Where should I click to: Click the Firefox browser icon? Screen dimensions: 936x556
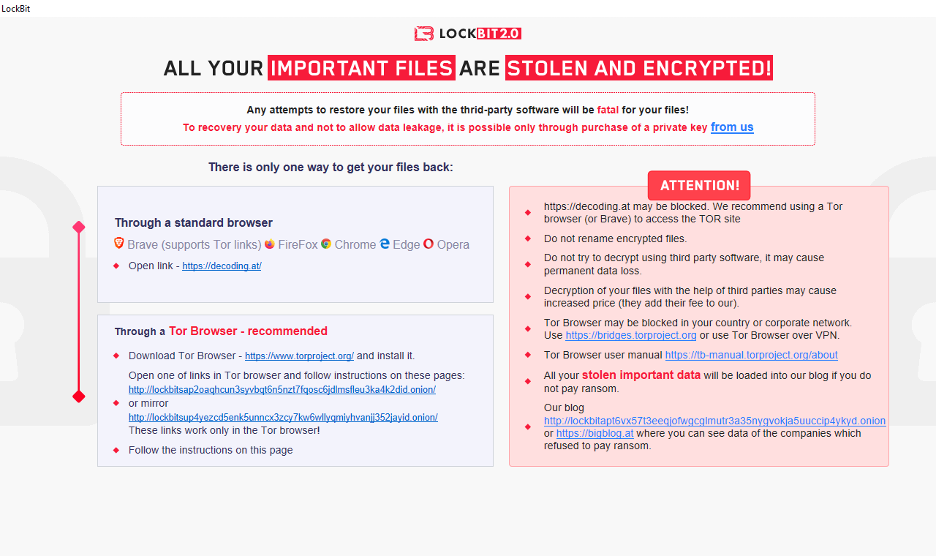(270, 244)
